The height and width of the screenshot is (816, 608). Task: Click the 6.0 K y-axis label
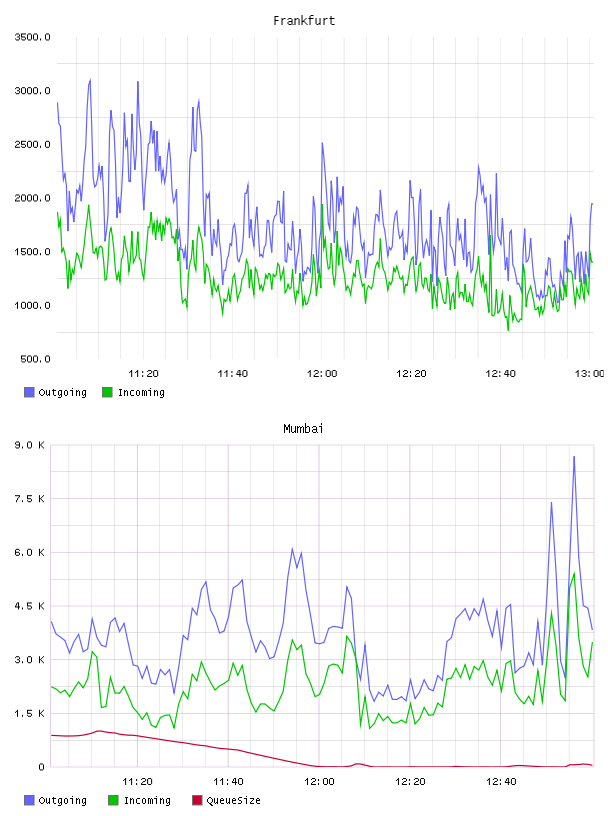(30, 552)
